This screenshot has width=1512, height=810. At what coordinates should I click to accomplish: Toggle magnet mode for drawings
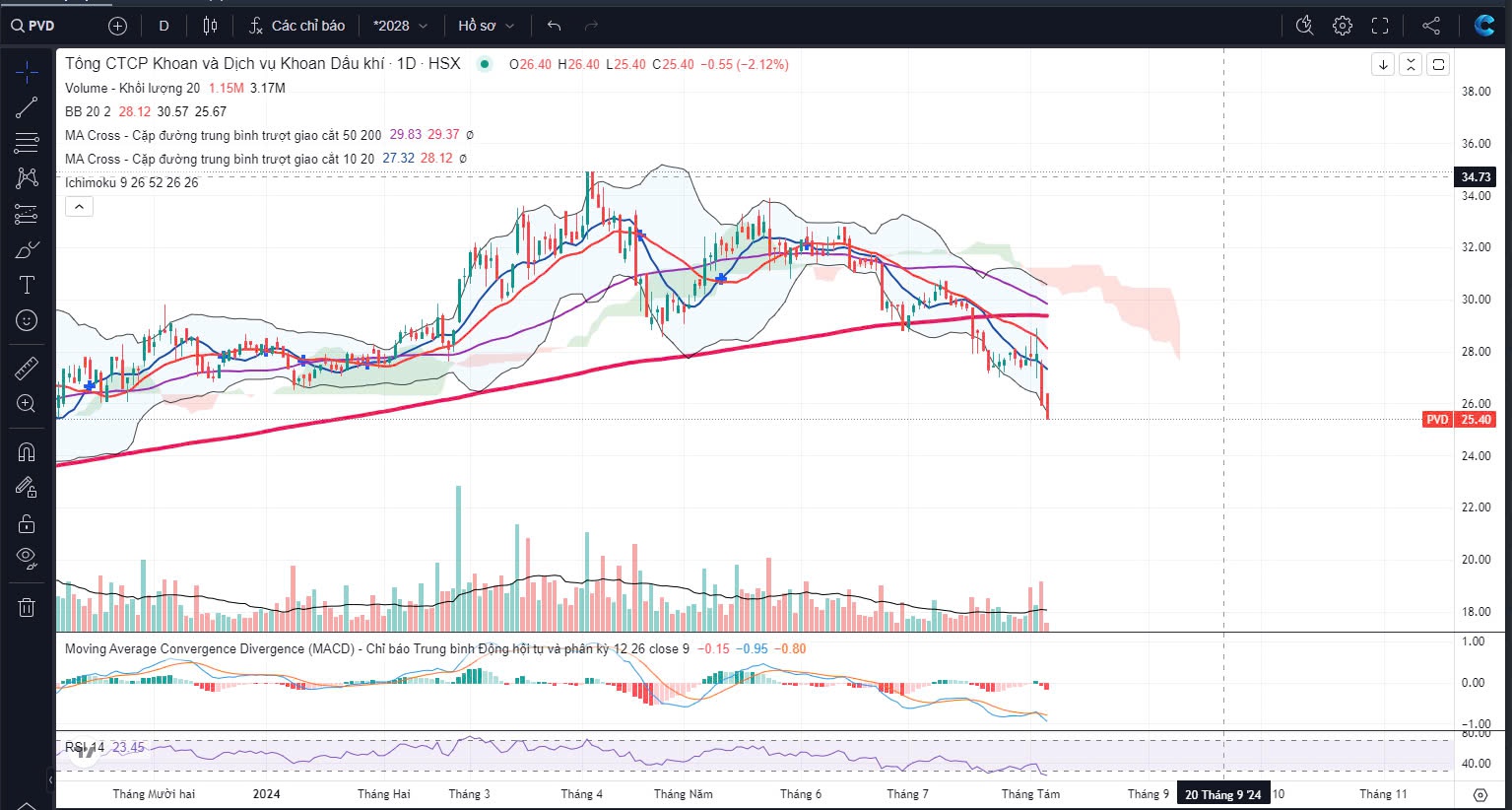[x=27, y=451]
